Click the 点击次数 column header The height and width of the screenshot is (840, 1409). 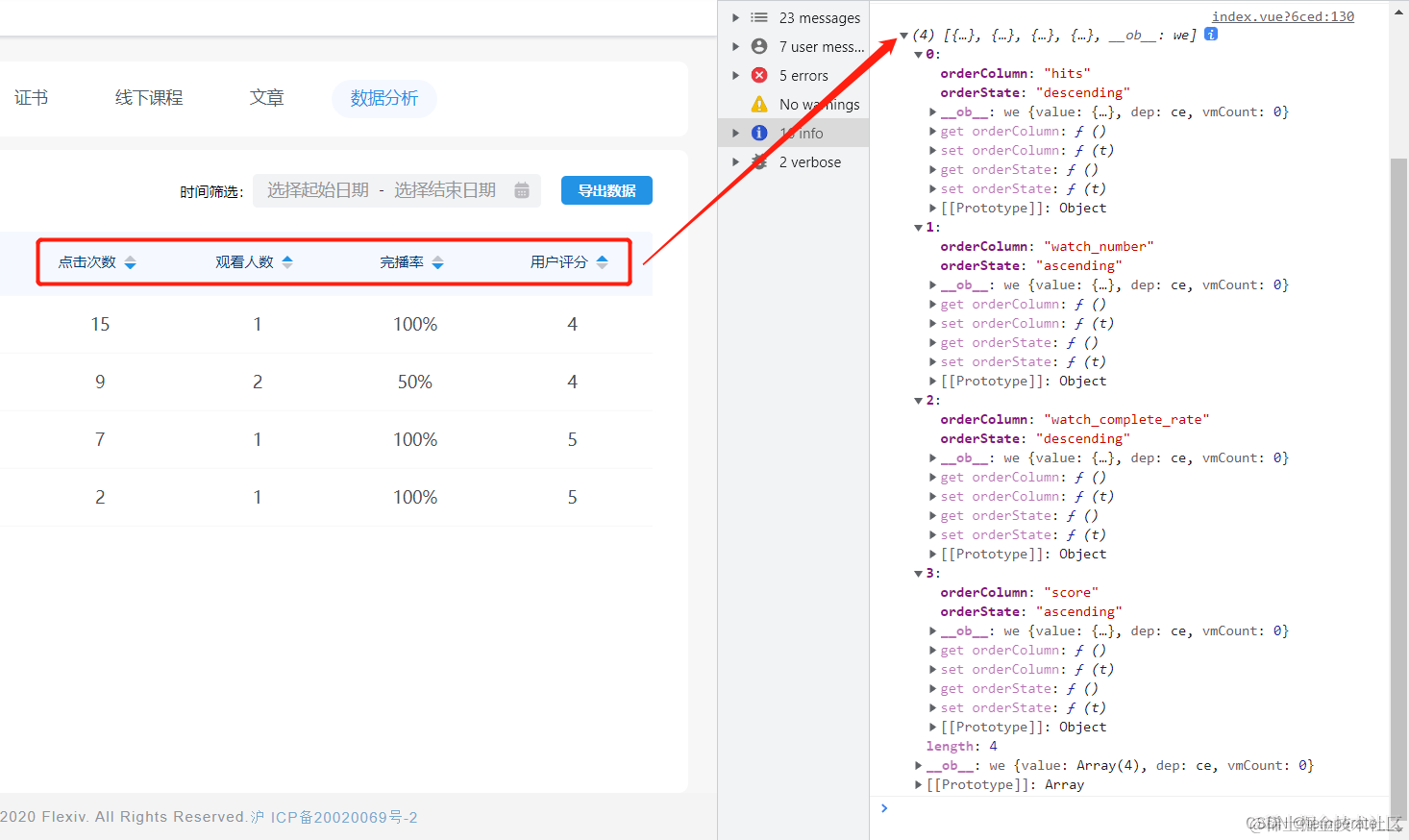87,262
